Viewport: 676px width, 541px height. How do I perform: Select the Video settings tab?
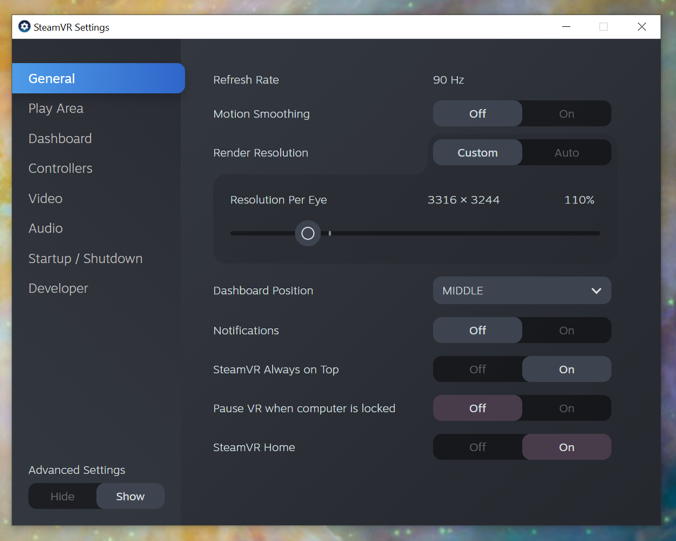pos(45,199)
